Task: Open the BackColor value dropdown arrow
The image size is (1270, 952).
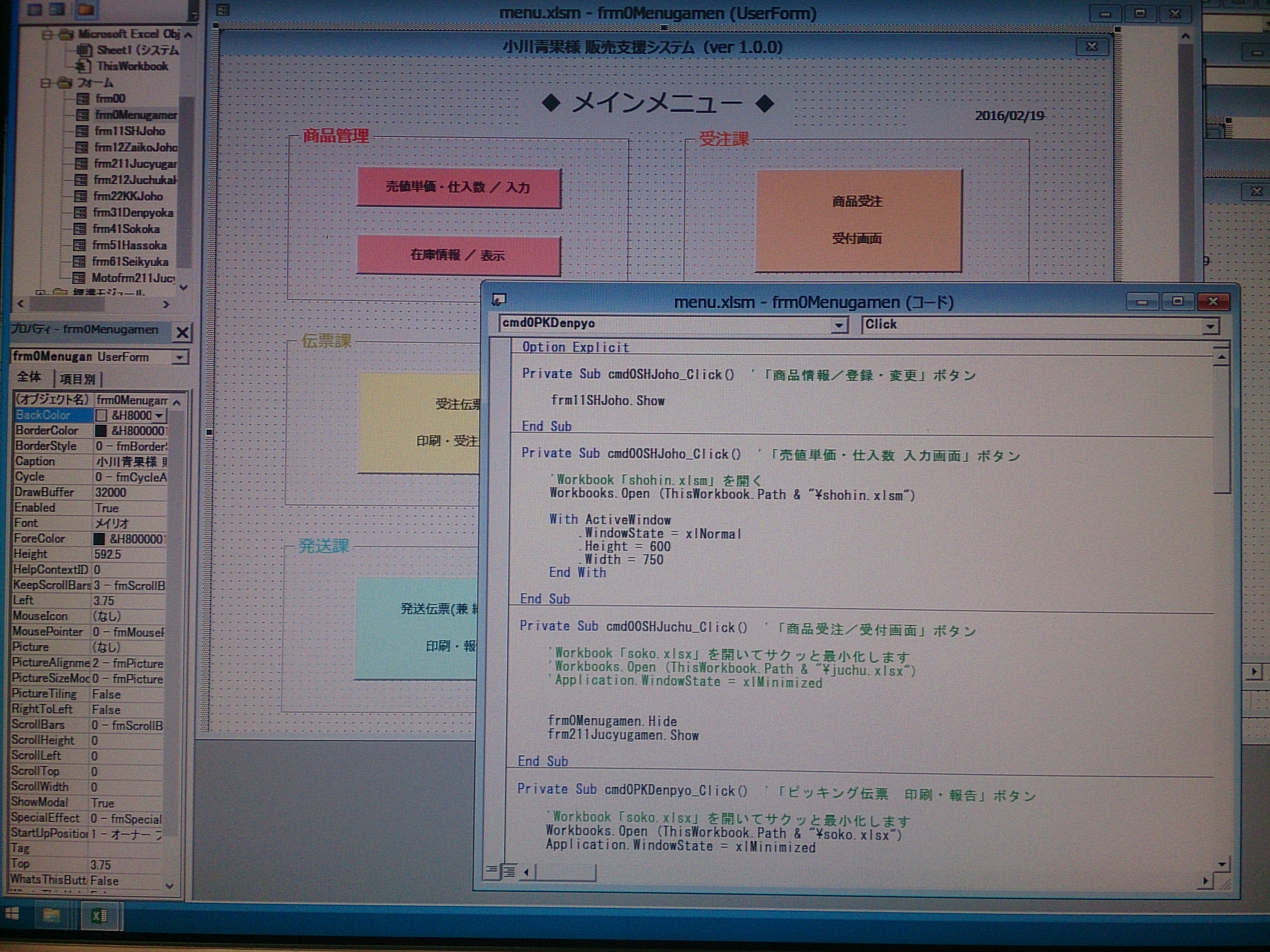Action: [x=159, y=415]
